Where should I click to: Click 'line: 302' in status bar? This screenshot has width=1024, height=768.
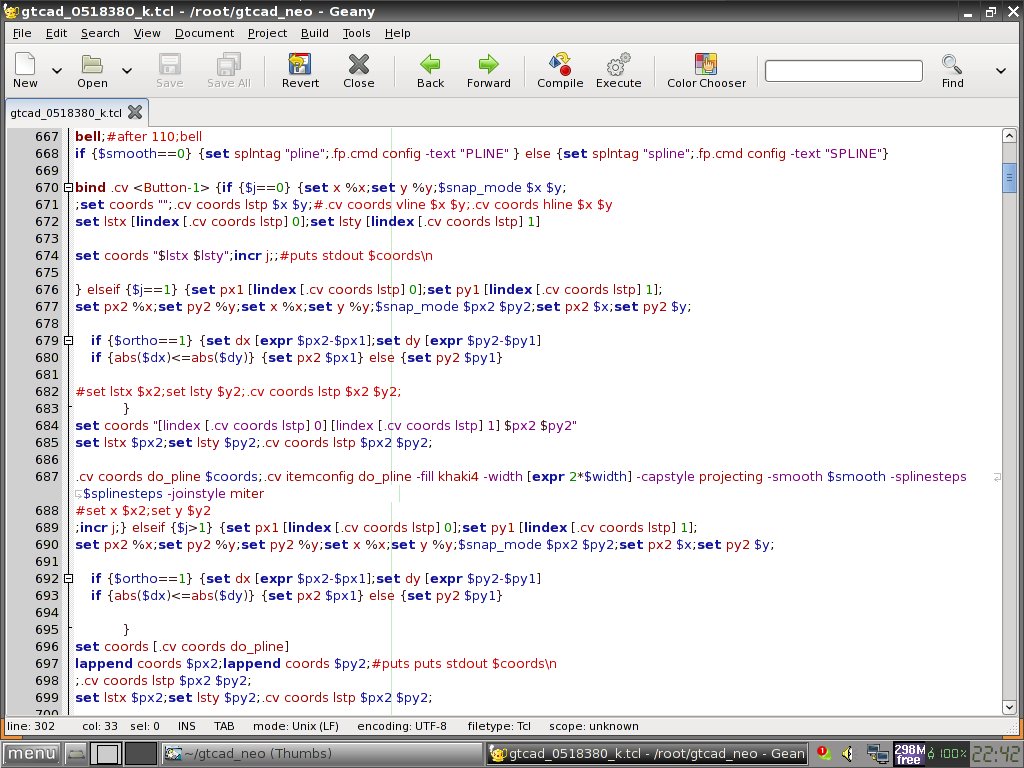(x=31, y=726)
